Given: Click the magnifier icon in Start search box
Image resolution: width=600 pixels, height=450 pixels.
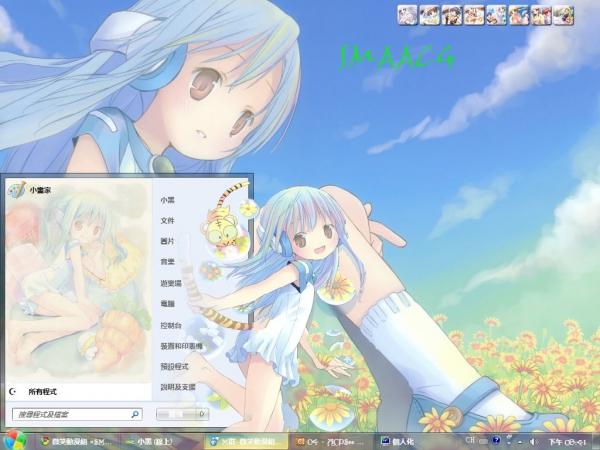Looking at the screenshot, I should tap(135, 414).
